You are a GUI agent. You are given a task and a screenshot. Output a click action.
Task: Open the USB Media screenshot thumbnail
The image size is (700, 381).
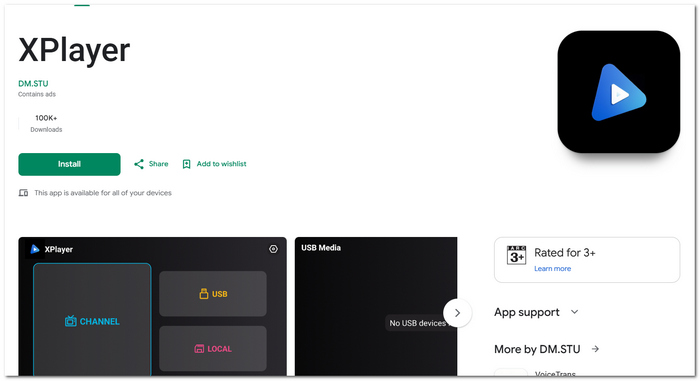click(376, 306)
